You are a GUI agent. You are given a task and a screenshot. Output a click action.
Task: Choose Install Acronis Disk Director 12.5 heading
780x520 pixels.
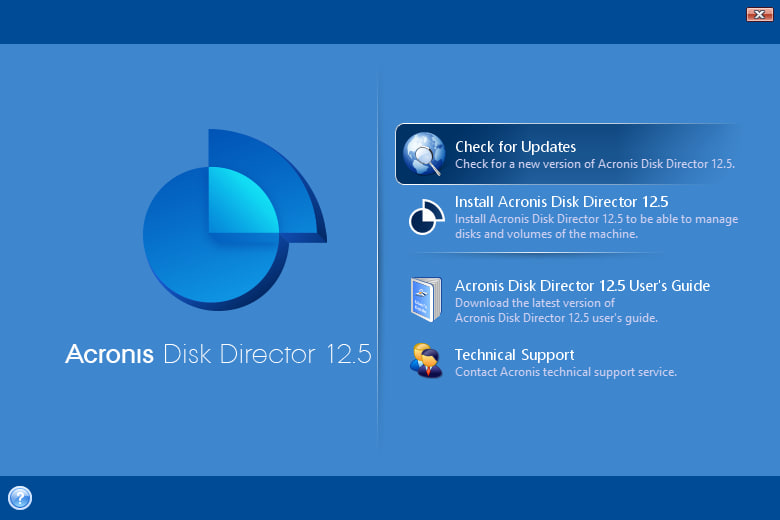pos(561,202)
